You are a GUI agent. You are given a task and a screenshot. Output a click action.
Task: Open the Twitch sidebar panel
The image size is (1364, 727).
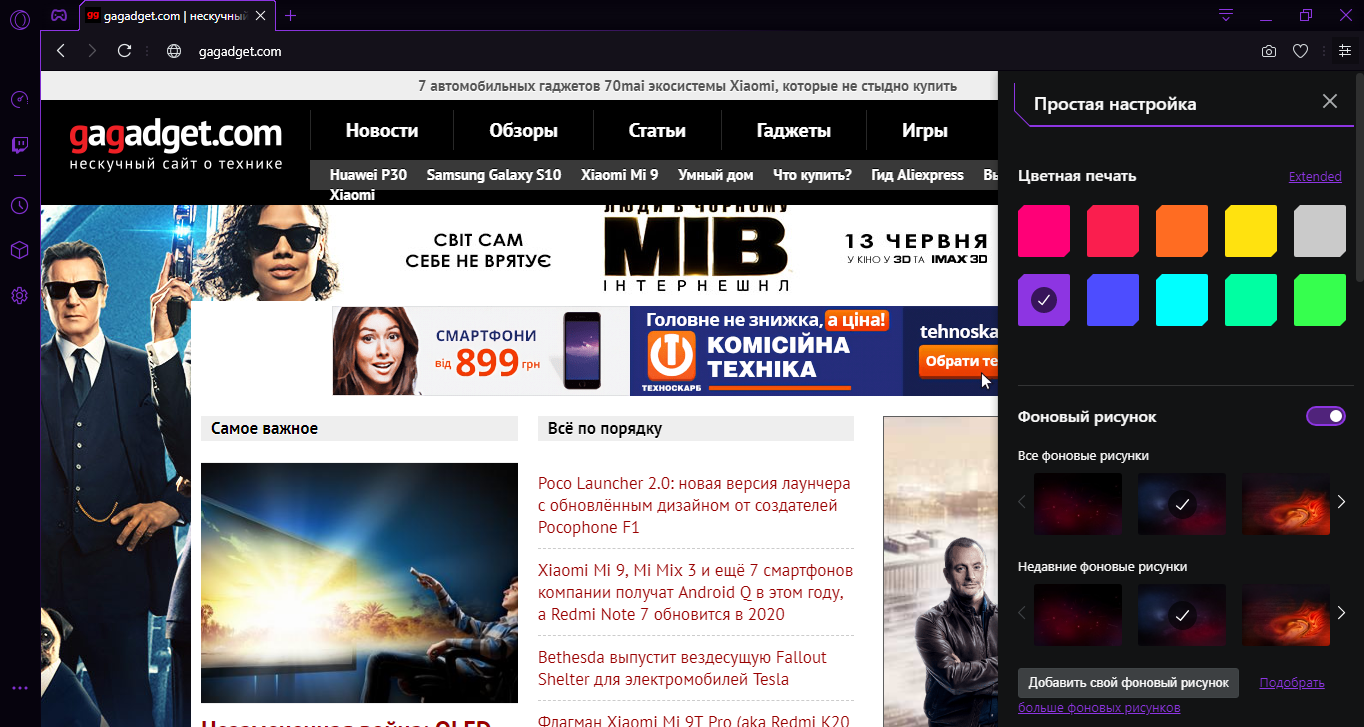click(x=19, y=146)
